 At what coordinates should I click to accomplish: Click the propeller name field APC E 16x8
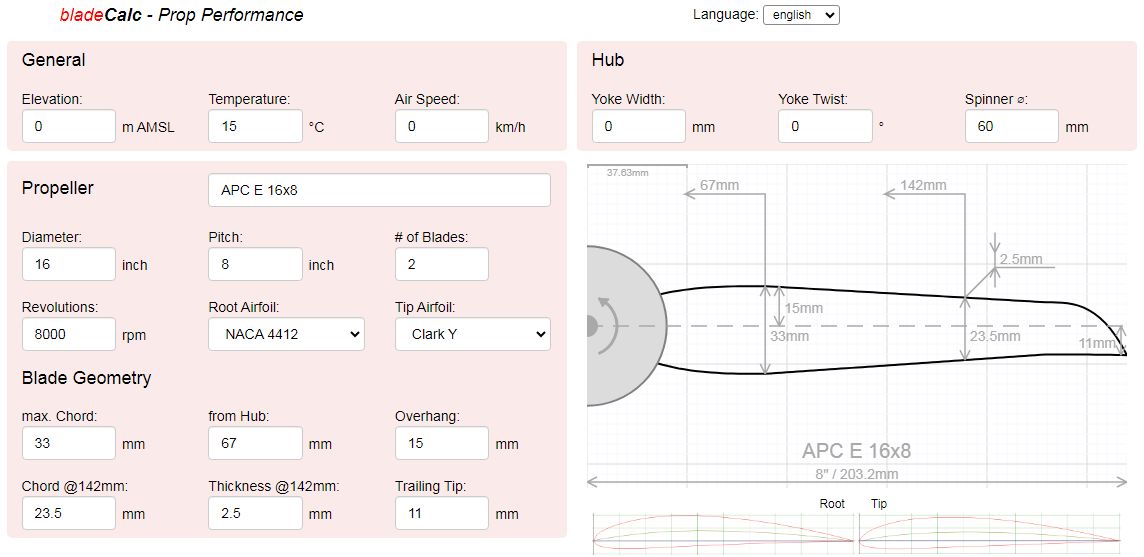click(379, 191)
